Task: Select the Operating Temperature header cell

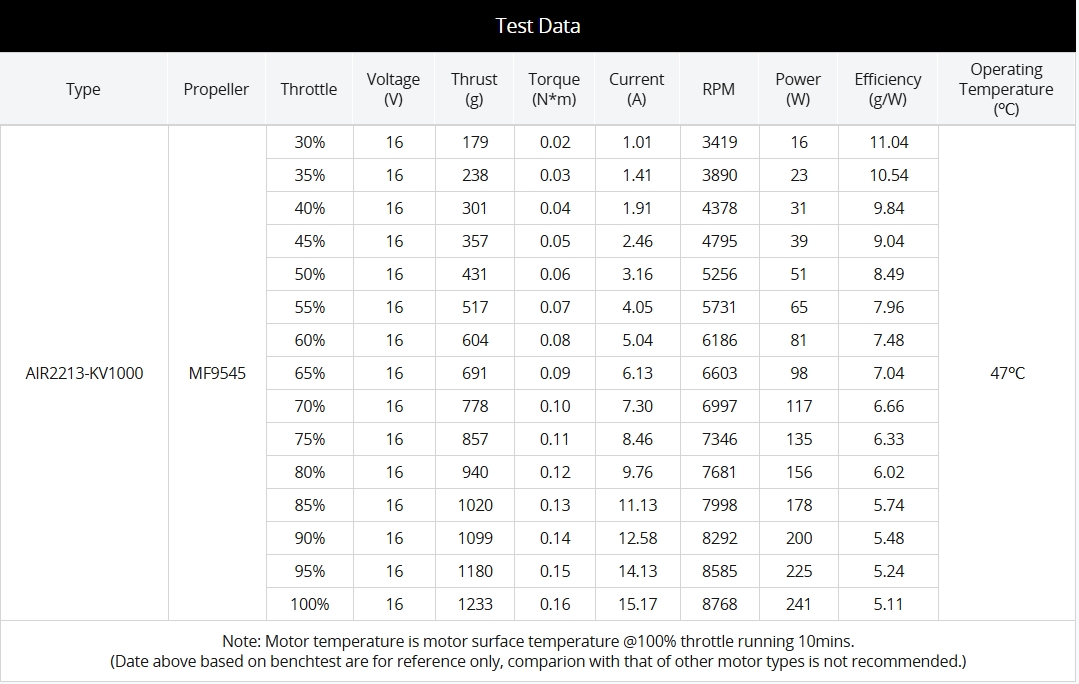Action: [x=1006, y=89]
